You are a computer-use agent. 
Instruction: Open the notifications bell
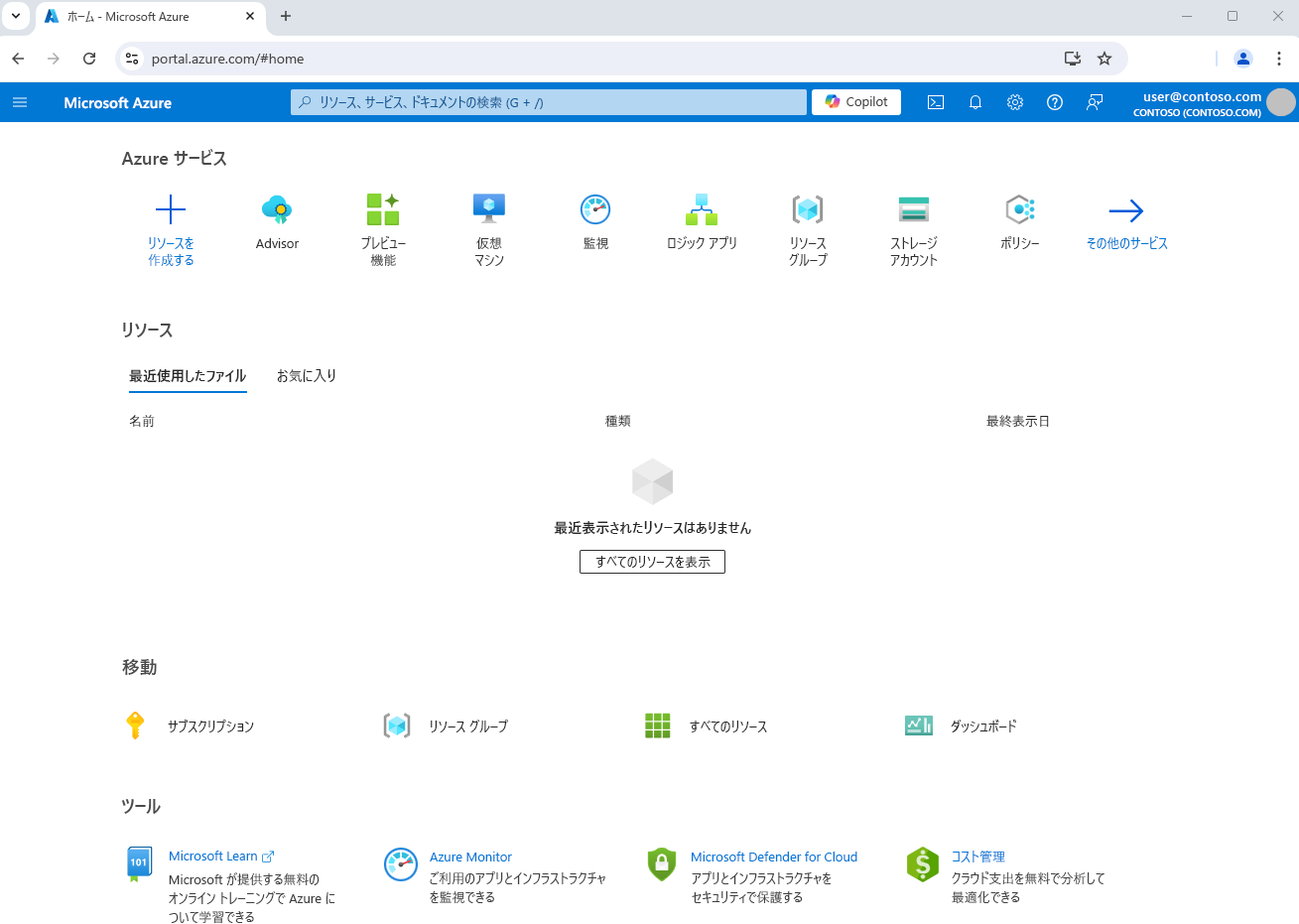975,102
